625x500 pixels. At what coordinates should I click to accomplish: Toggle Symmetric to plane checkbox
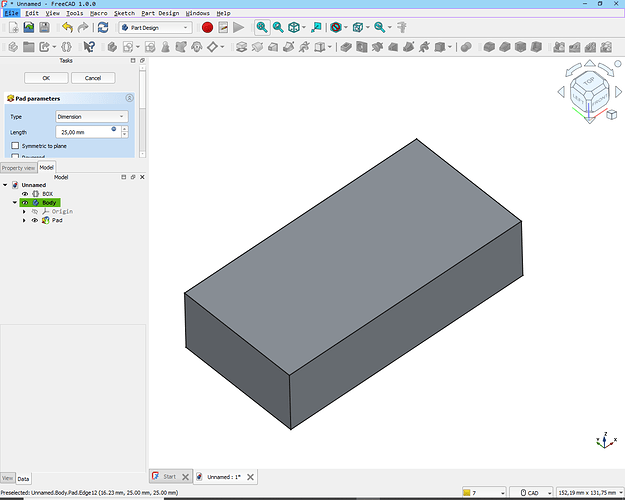(15, 146)
